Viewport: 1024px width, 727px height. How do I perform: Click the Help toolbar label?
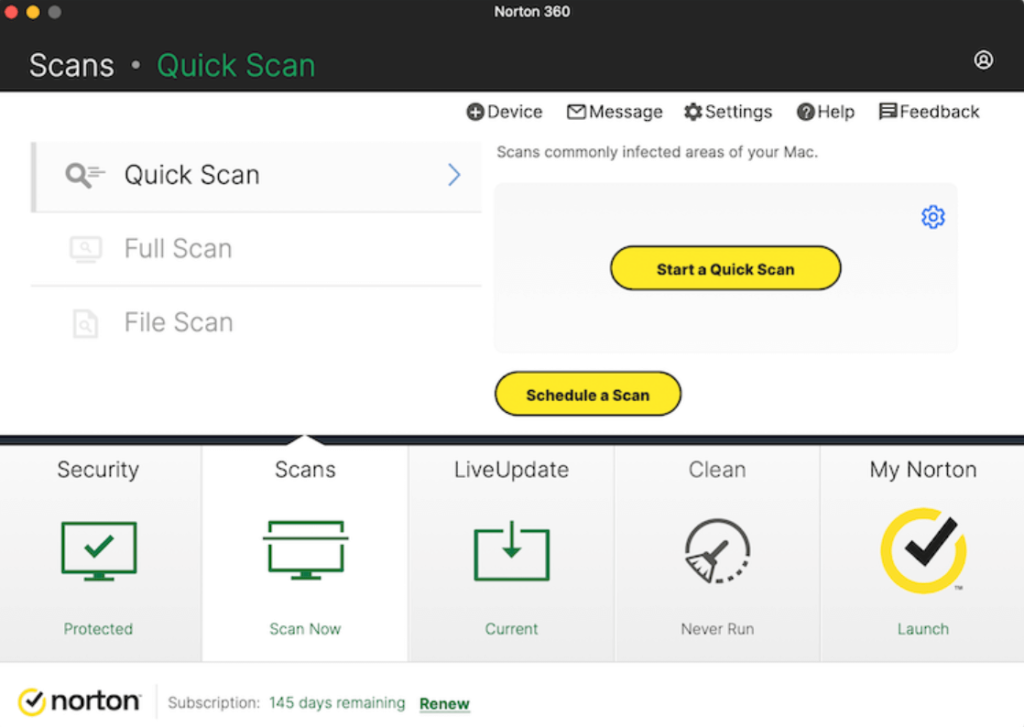click(x=836, y=112)
